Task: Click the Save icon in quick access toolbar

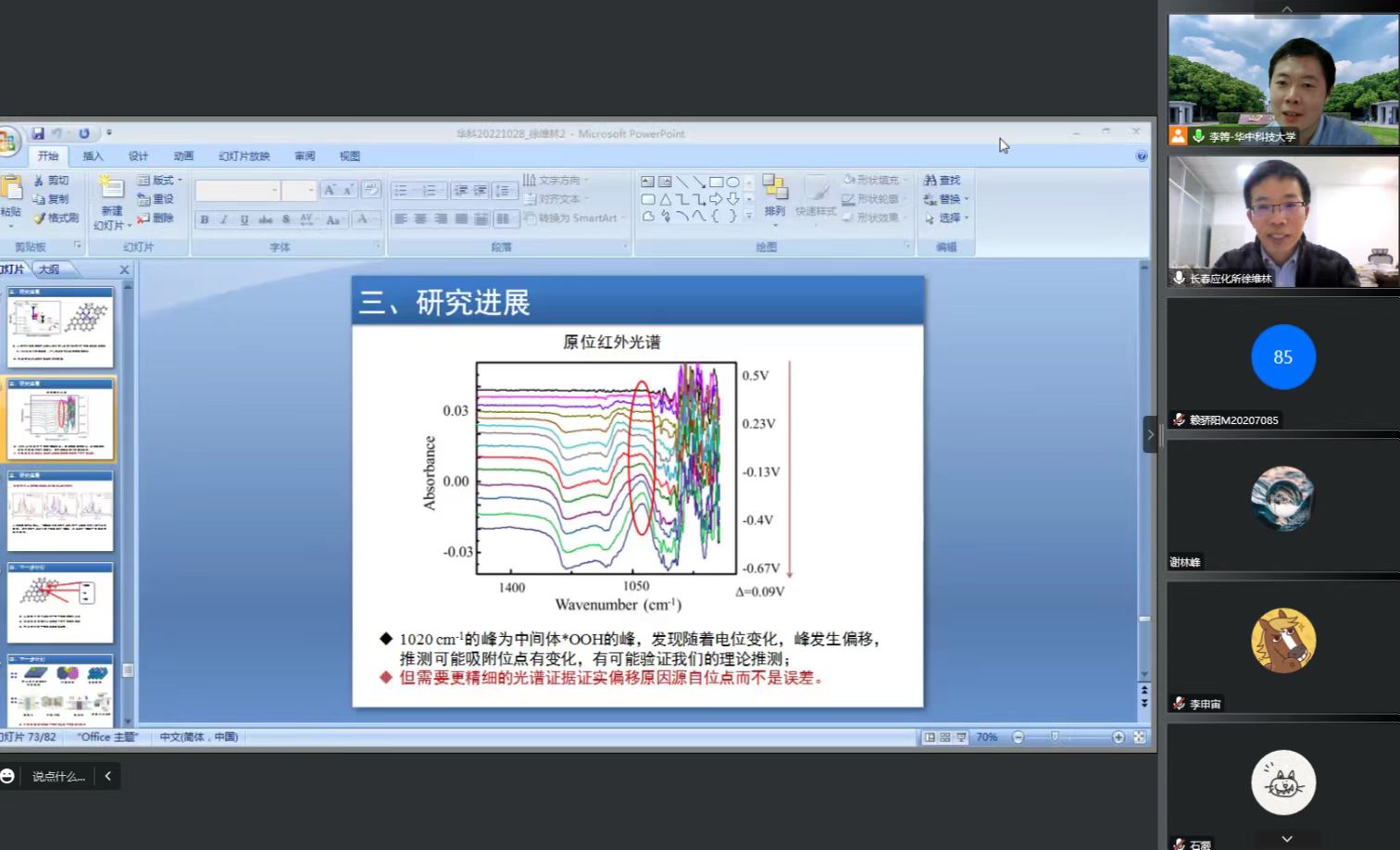Action: pos(38,133)
